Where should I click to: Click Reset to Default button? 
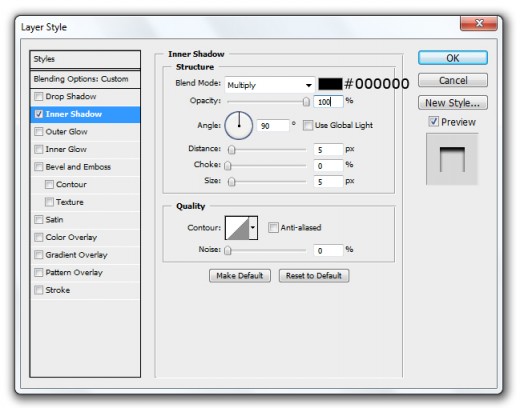(x=314, y=276)
